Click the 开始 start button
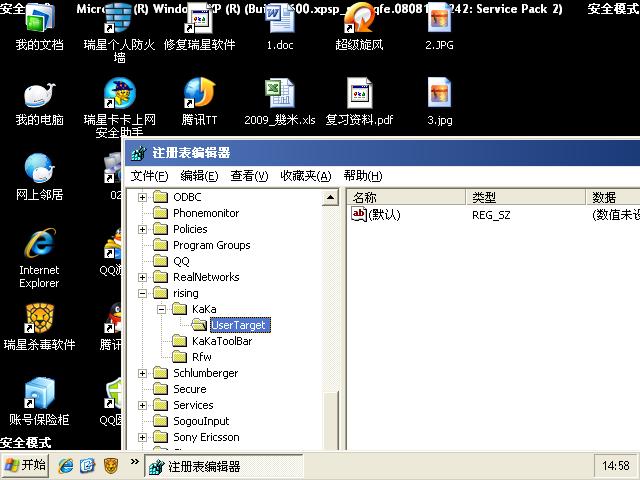Screen dimensions: 640x480 click(25, 466)
